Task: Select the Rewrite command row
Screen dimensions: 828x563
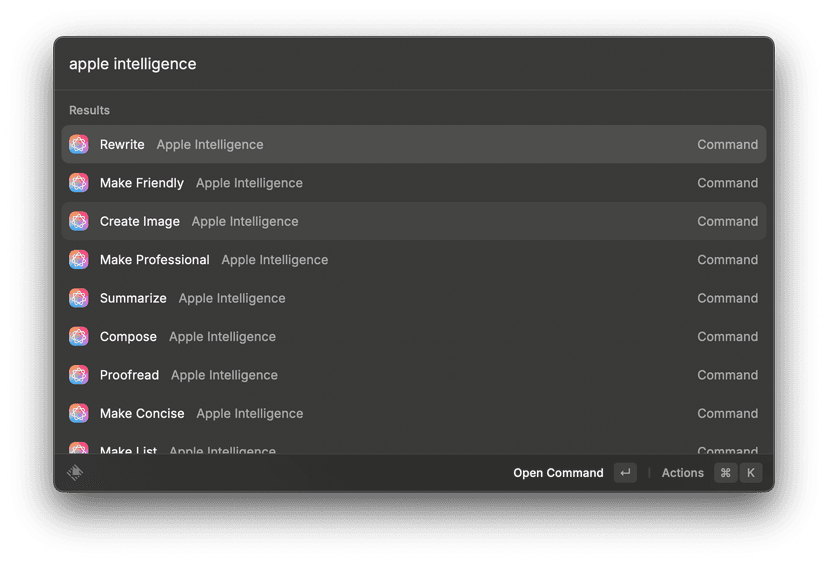Action: pyautogui.click(x=414, y=144)
